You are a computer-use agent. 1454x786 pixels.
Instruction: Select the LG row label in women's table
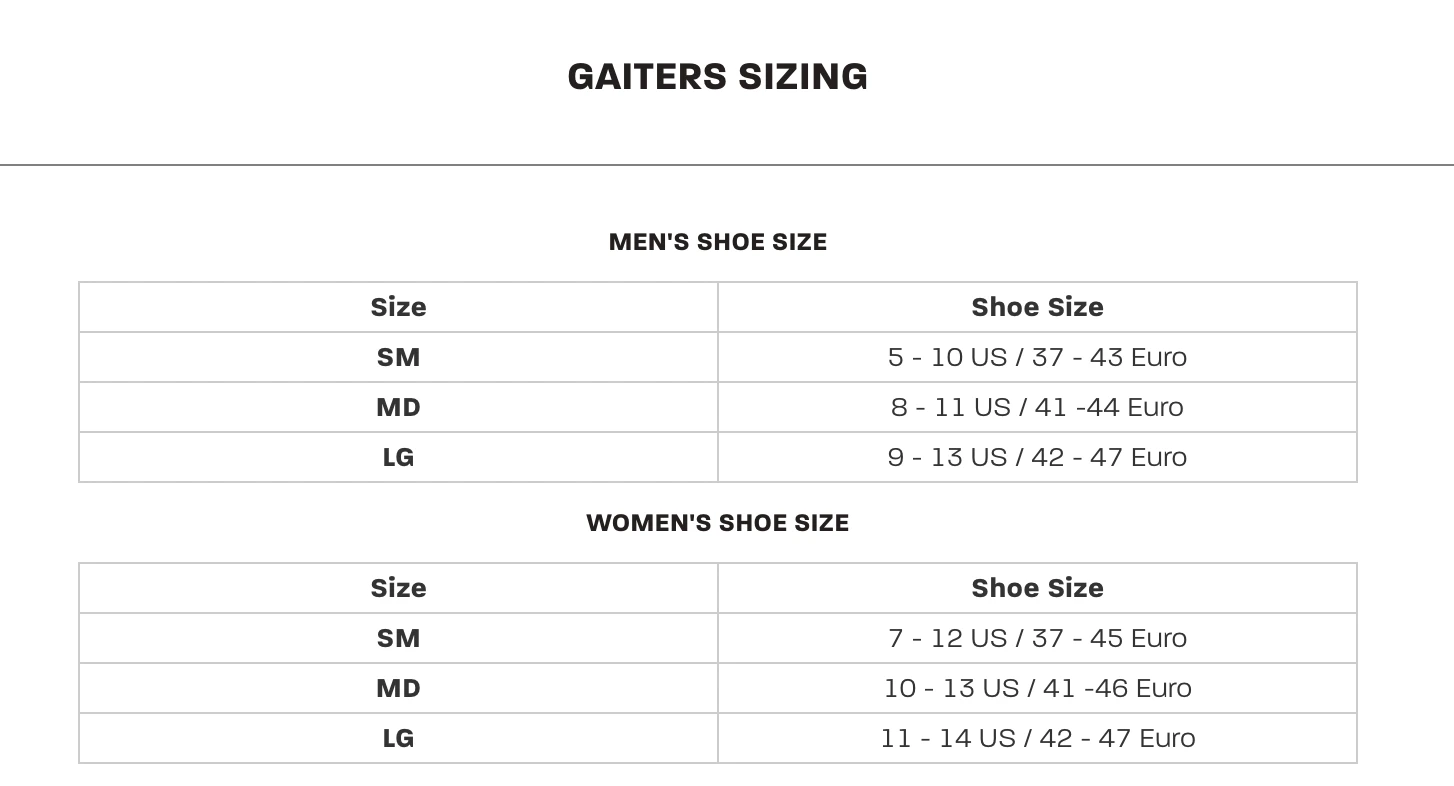[398, 738]
